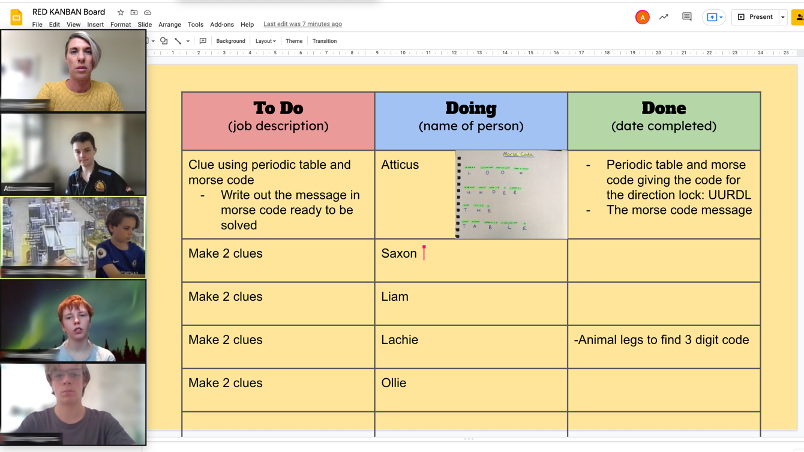Select the Line tool in the toolbar
Viewport: 804px width, 452px height.
coord(178,41)
